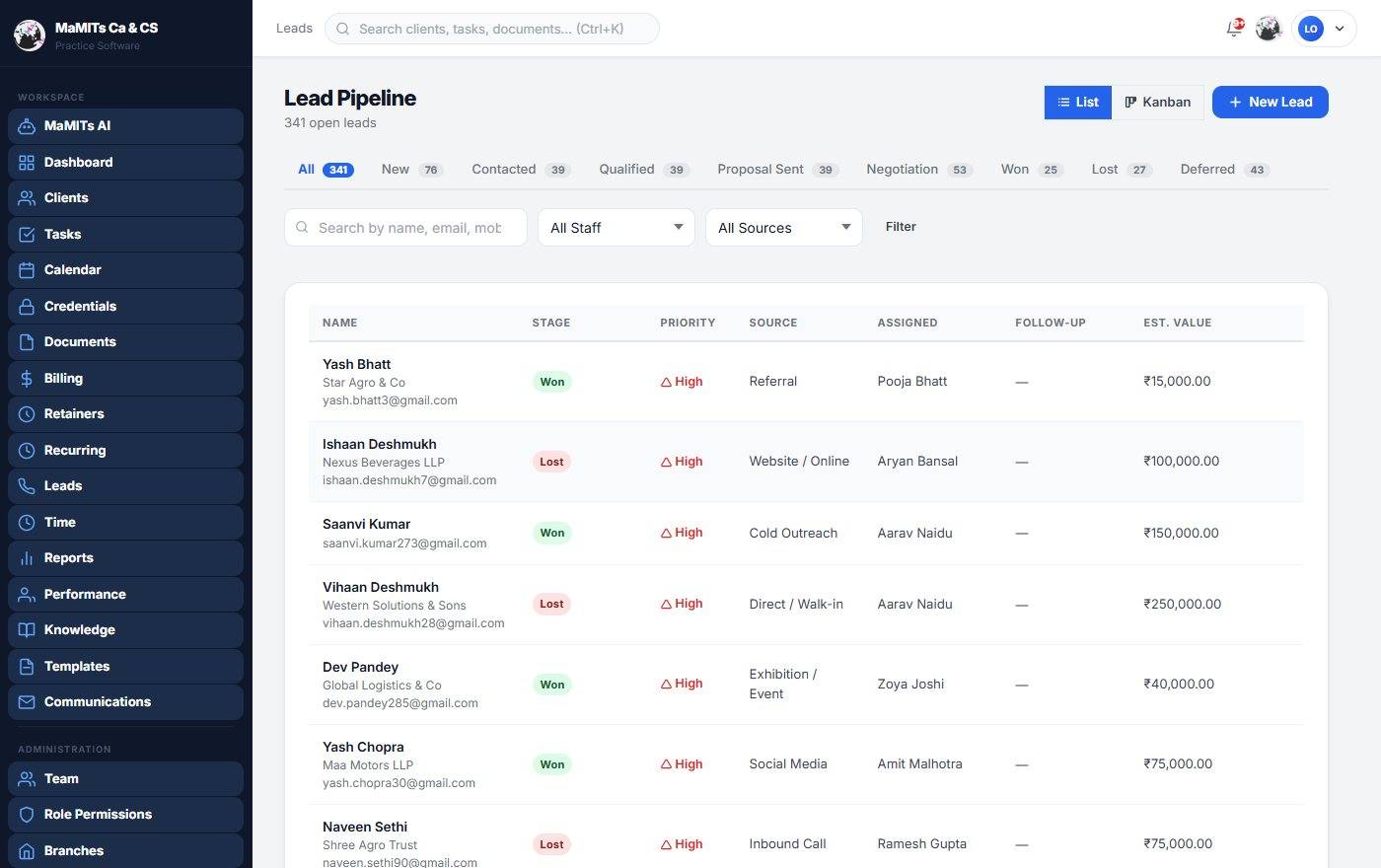The height and width of the screenshot is (868, 1381).
Task: Click Won badge in Yash Bhatt row
Action: click(552, 382)
